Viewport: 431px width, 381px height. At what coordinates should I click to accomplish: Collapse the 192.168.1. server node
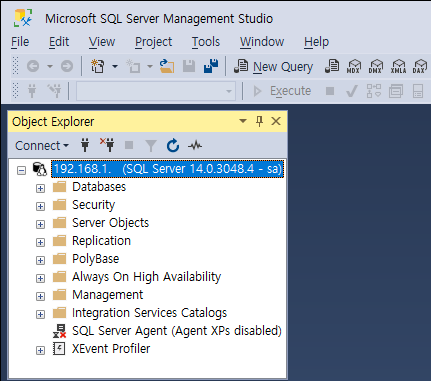[x=21, y=171]
